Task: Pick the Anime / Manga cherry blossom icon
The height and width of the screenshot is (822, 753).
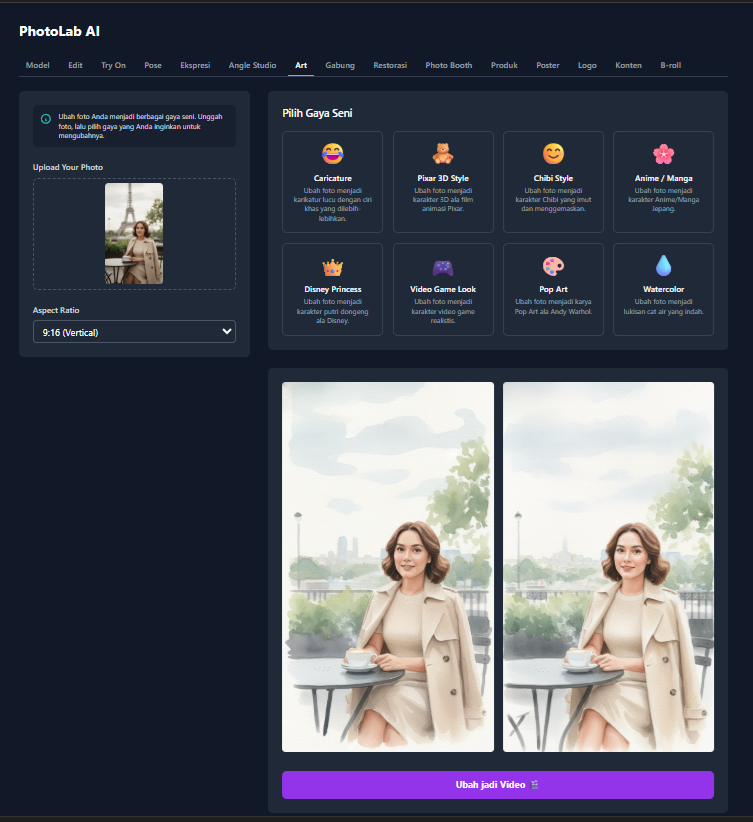Action: 663,154
